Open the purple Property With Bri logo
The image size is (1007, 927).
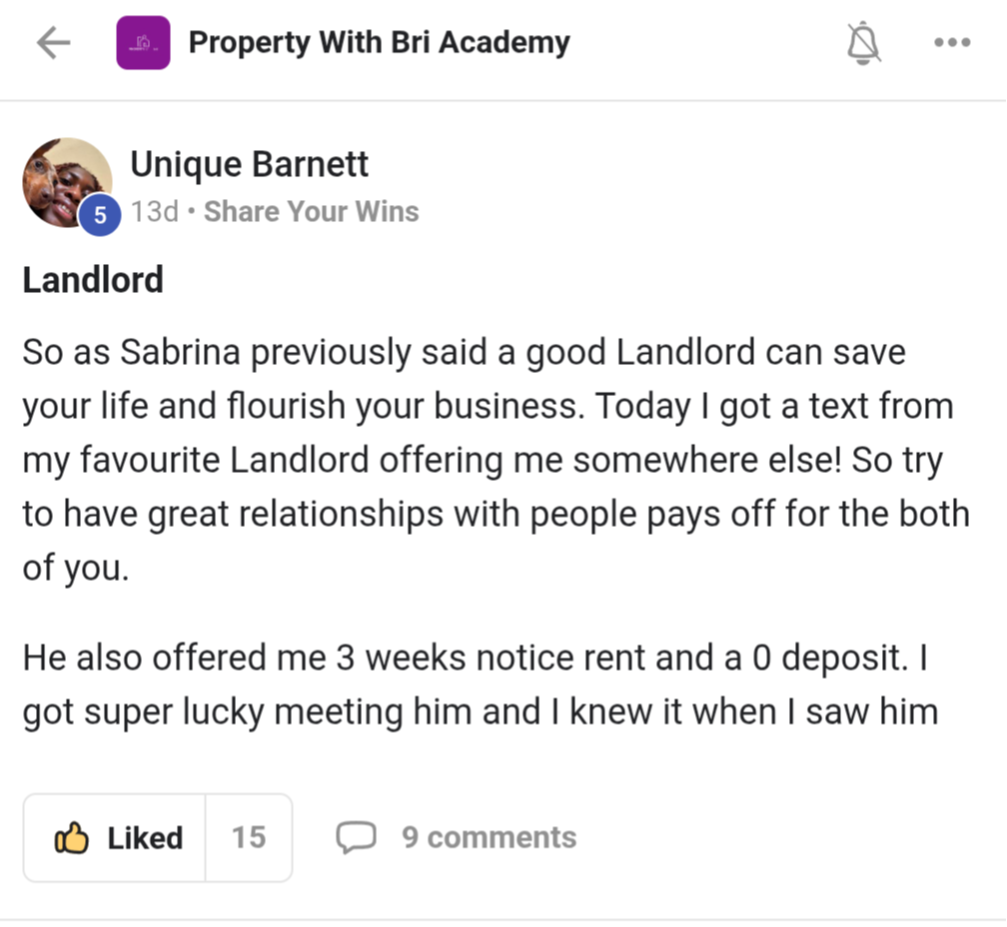click(x=143, y=43)
